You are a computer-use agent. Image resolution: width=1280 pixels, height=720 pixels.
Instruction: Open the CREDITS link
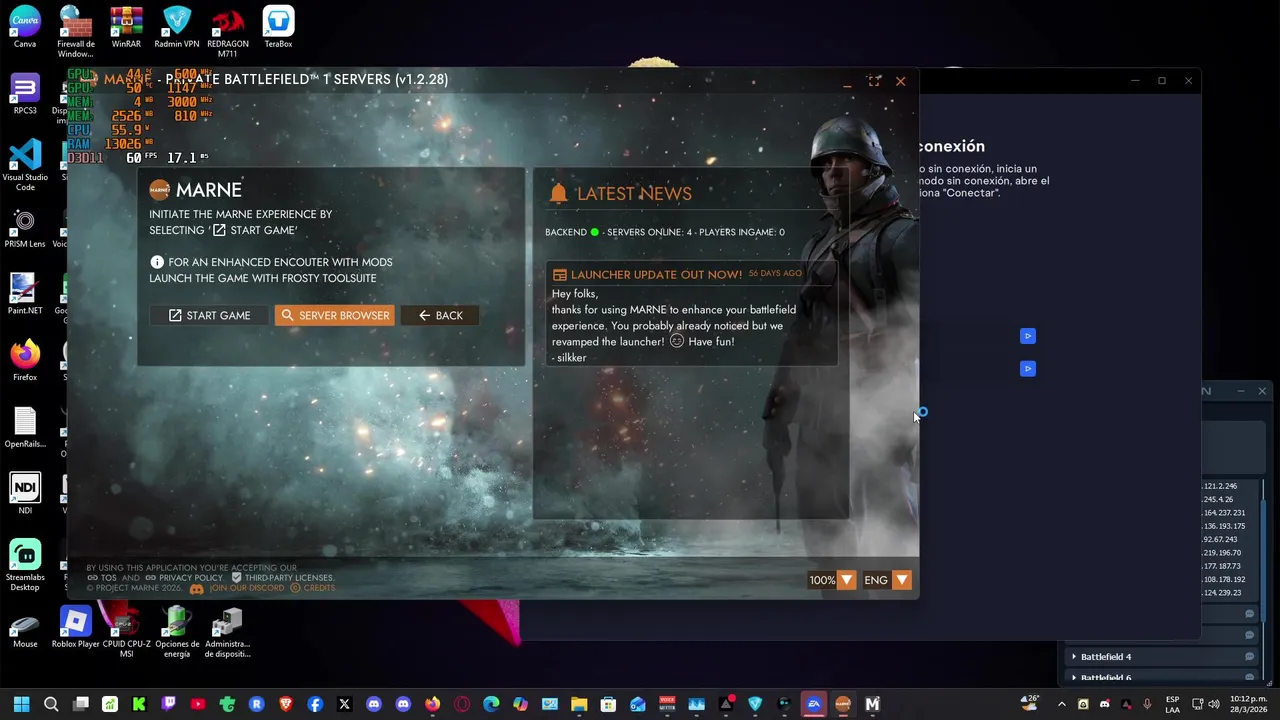[x=312, y=588]
